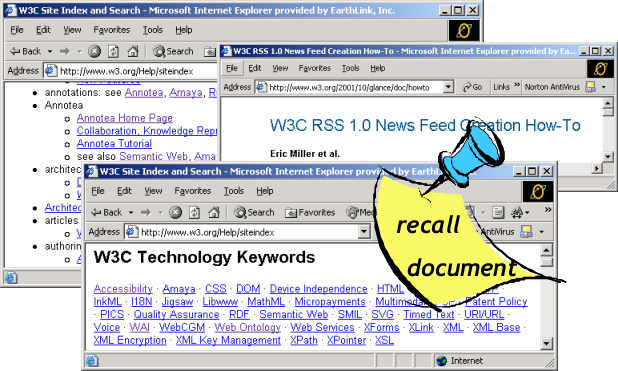Open the Back history dropdown in the front window
This screenshot has width=618, height=371.
pyautogui.click(x=131, y=213)
